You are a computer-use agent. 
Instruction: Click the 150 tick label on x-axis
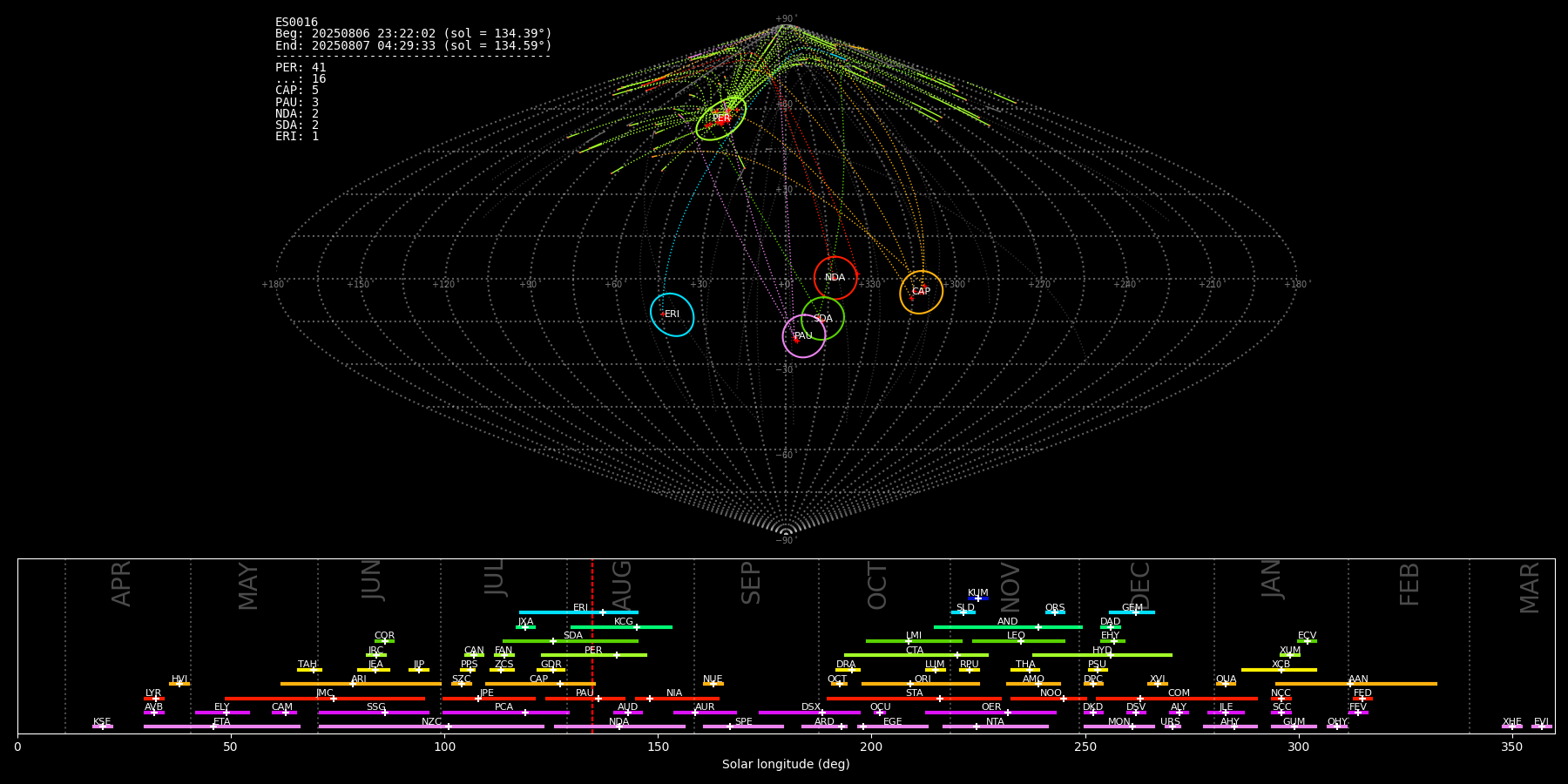pyautogui.click(x=658, y=747)
